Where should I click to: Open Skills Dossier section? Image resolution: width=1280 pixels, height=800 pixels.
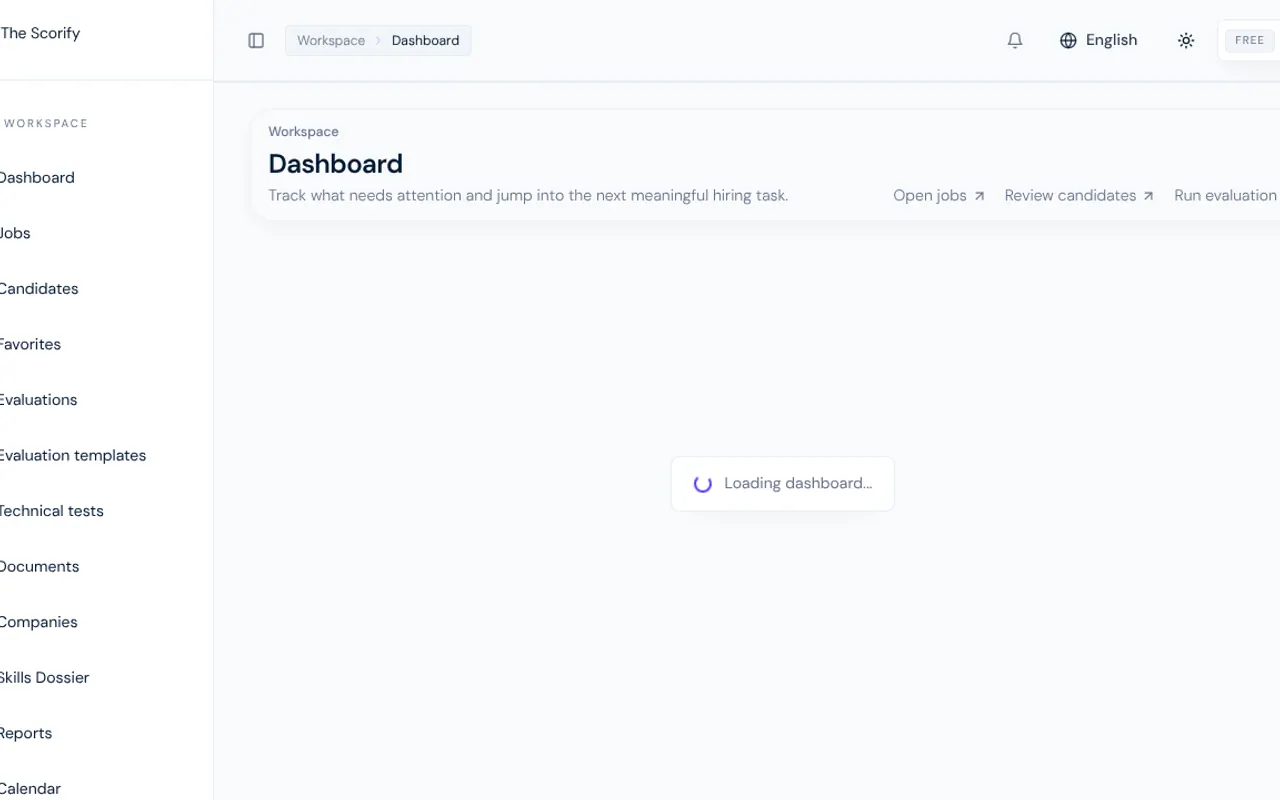(44, 677)
